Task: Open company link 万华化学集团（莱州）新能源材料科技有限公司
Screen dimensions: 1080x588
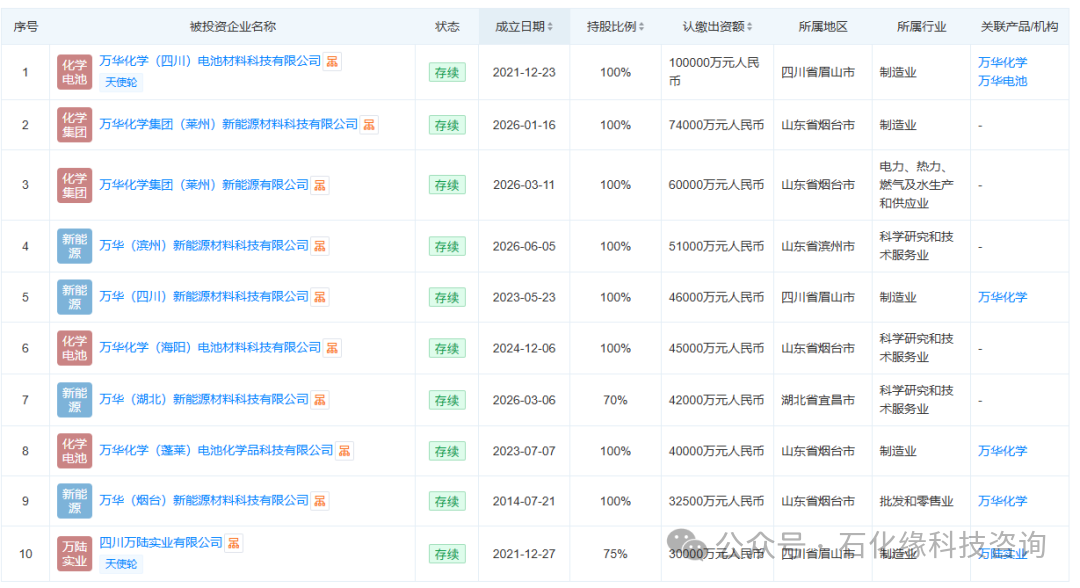Action: pos(229,124)
